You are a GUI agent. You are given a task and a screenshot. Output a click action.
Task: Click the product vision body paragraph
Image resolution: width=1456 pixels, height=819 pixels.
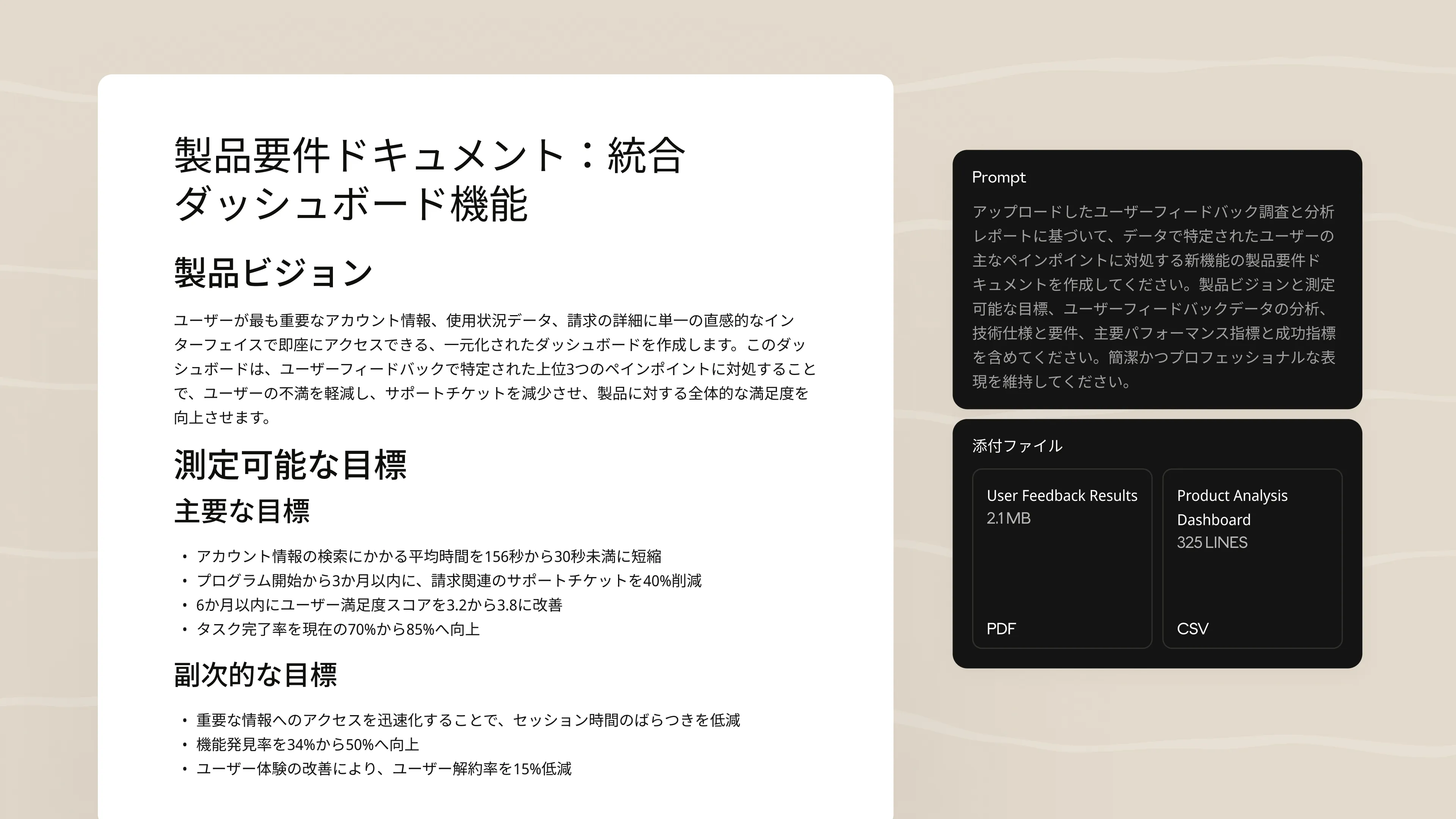[494, 369]
